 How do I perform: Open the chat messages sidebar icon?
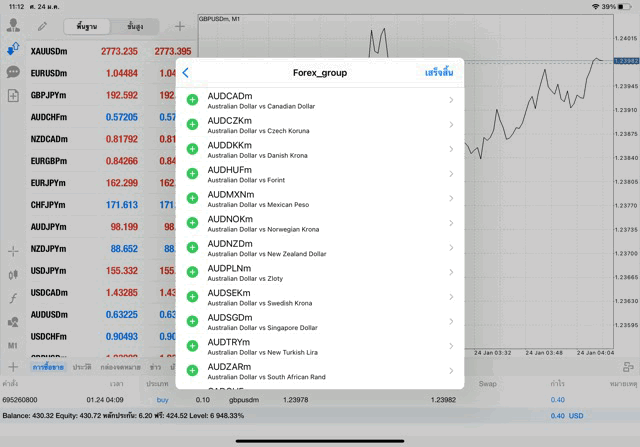(13, 72)
